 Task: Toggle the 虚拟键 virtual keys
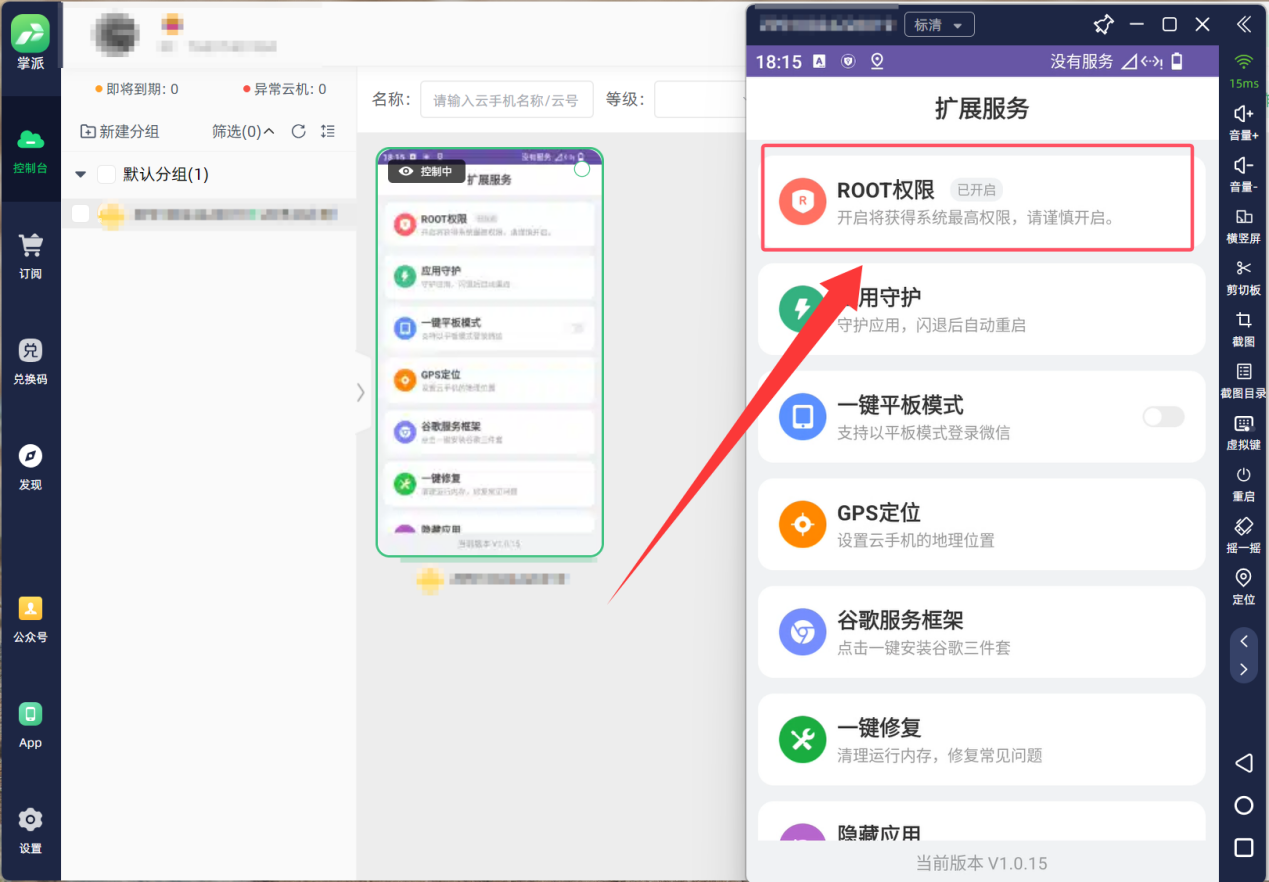(x=1244, y=432)
